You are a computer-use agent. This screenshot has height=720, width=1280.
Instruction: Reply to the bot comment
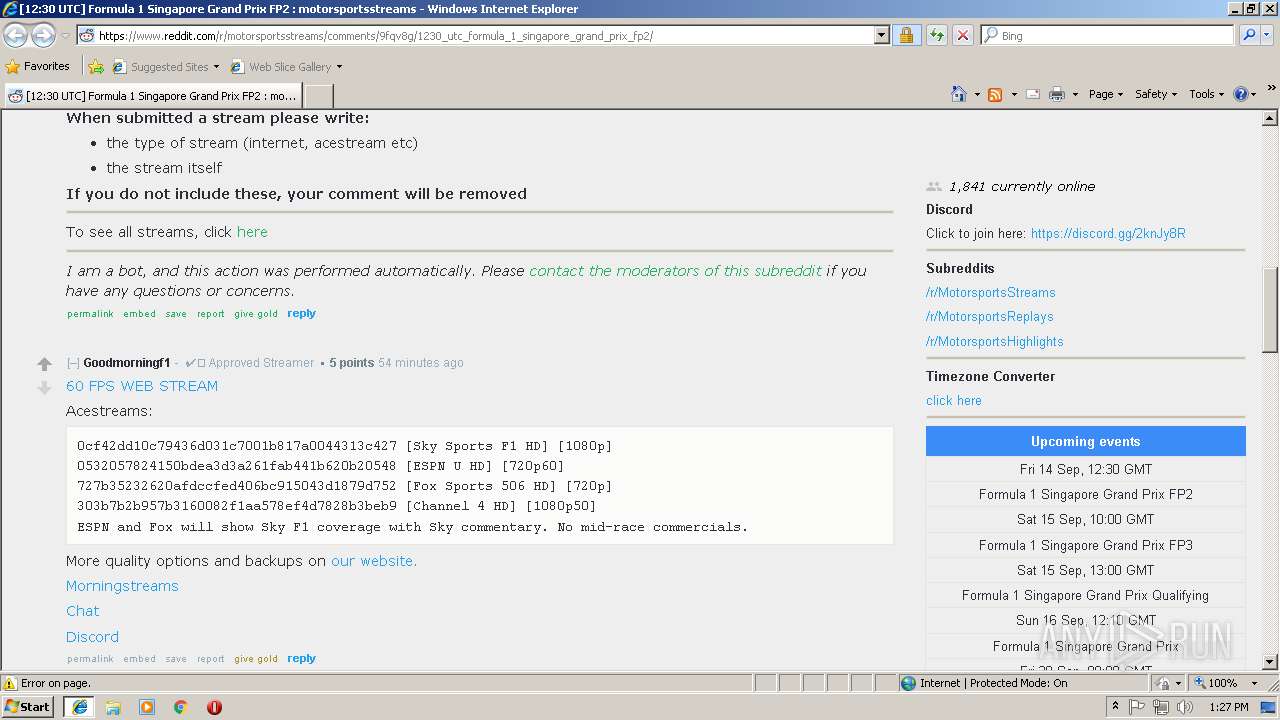301,313
